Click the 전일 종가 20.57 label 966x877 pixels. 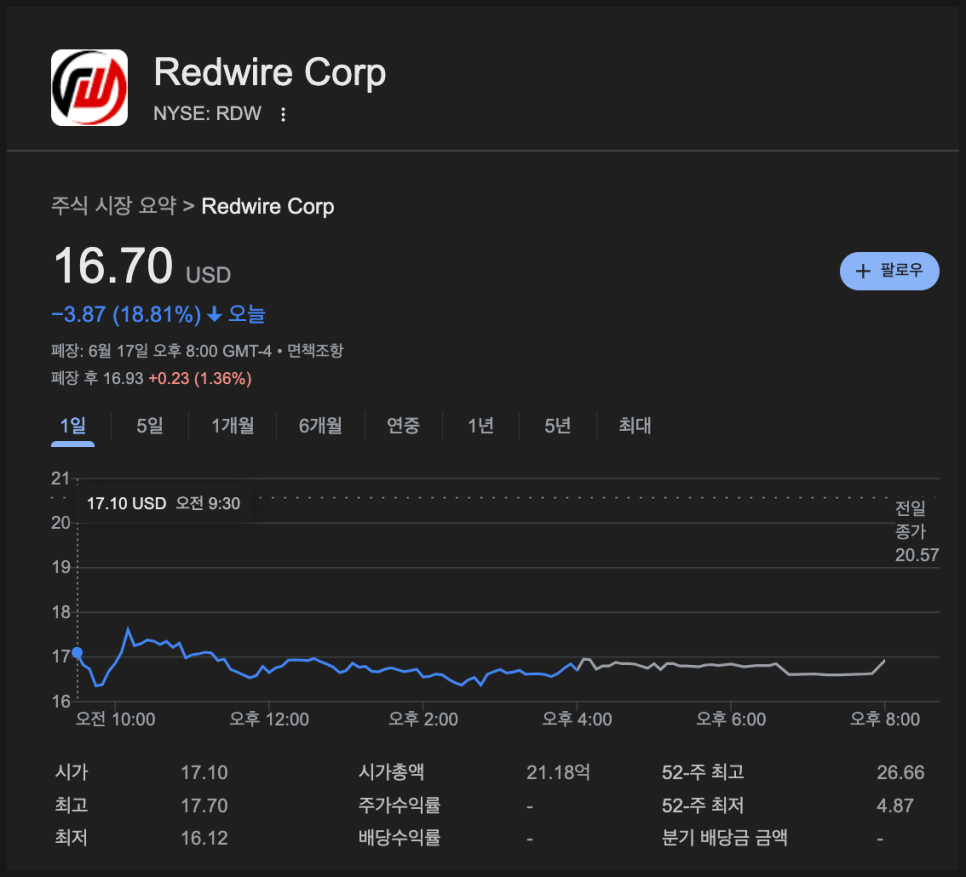coord(917,531)
